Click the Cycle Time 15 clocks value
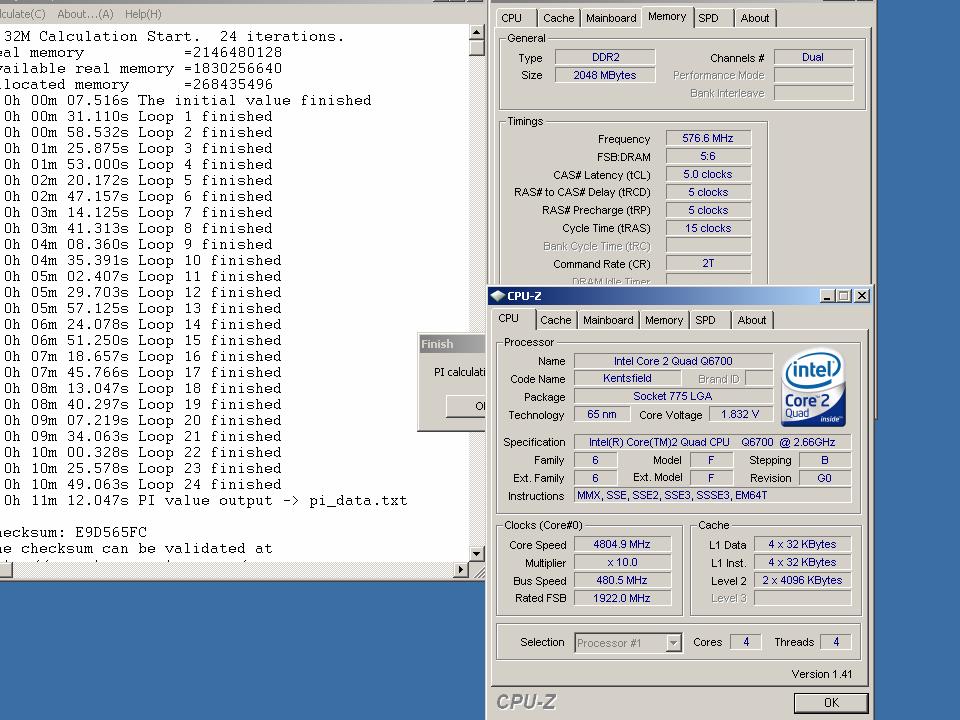The width and height of the screenshot is (960, 720). (x=708, y=228)
